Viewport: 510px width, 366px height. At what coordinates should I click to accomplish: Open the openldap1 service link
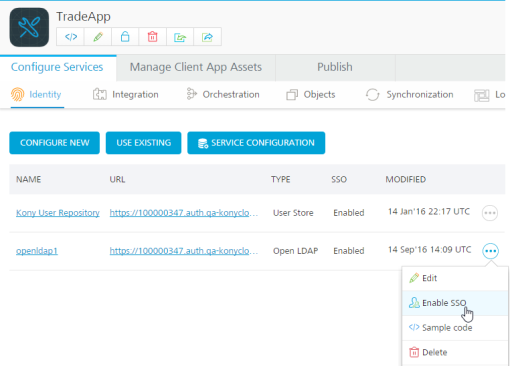click(x=37, y=251)
